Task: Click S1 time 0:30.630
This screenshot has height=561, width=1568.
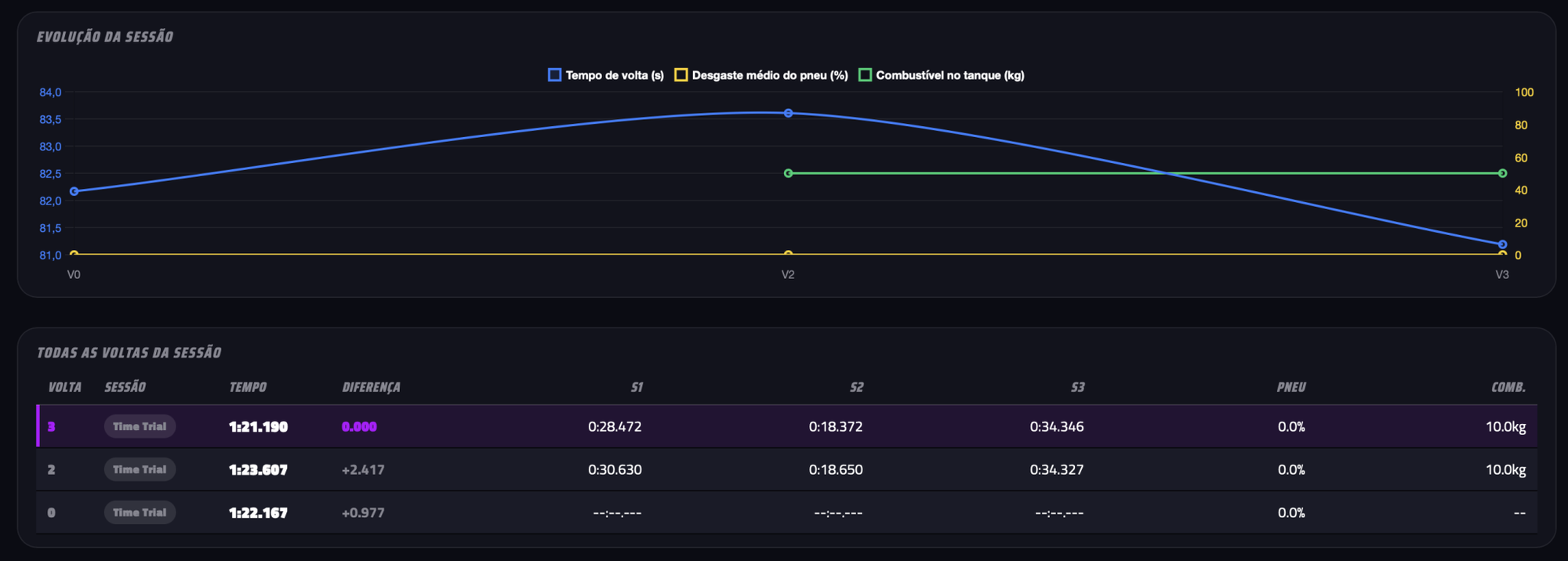Action: [x=615, y=470]
